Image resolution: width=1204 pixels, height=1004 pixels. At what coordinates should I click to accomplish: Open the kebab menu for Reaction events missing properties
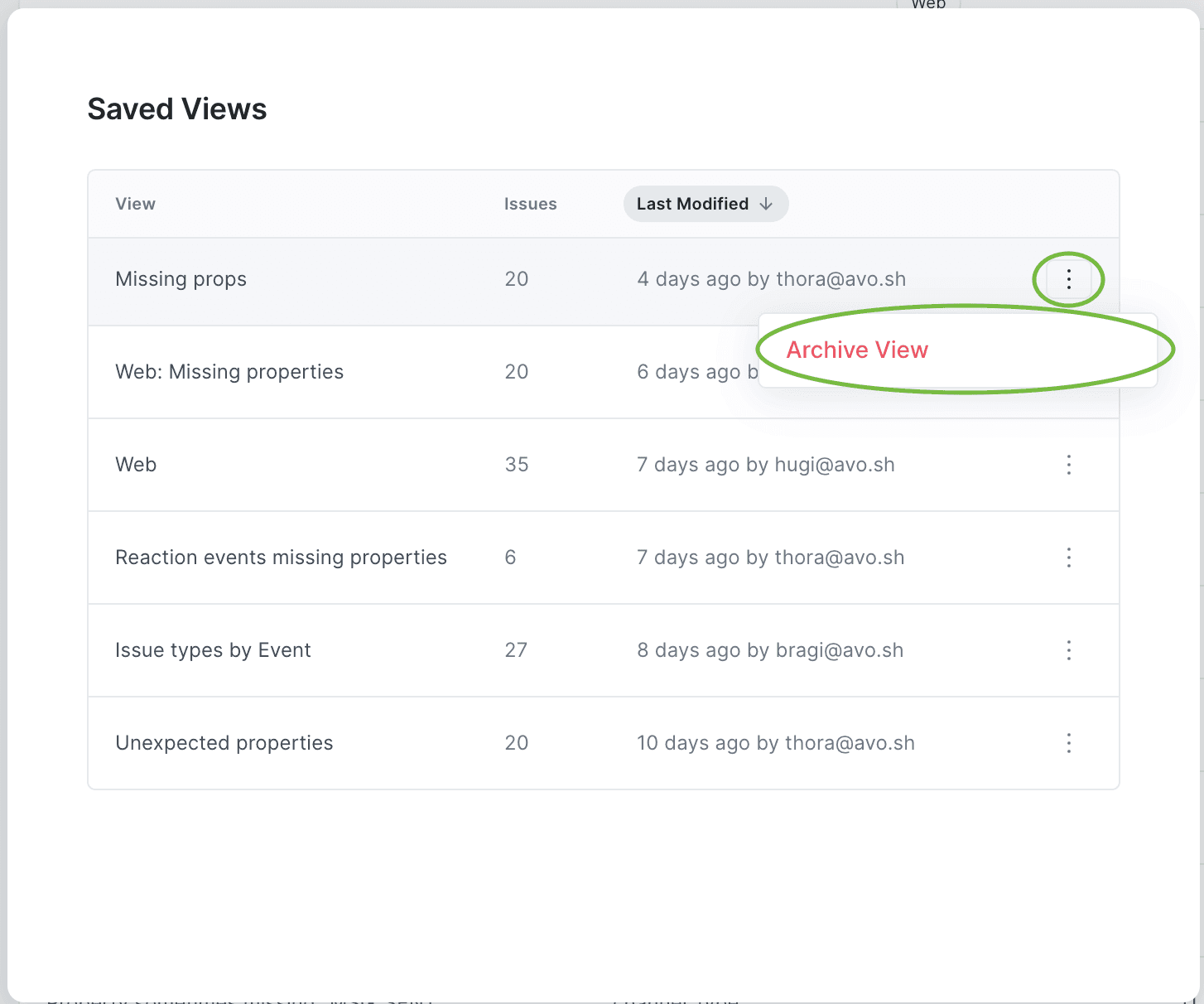tap(1069, 558)
